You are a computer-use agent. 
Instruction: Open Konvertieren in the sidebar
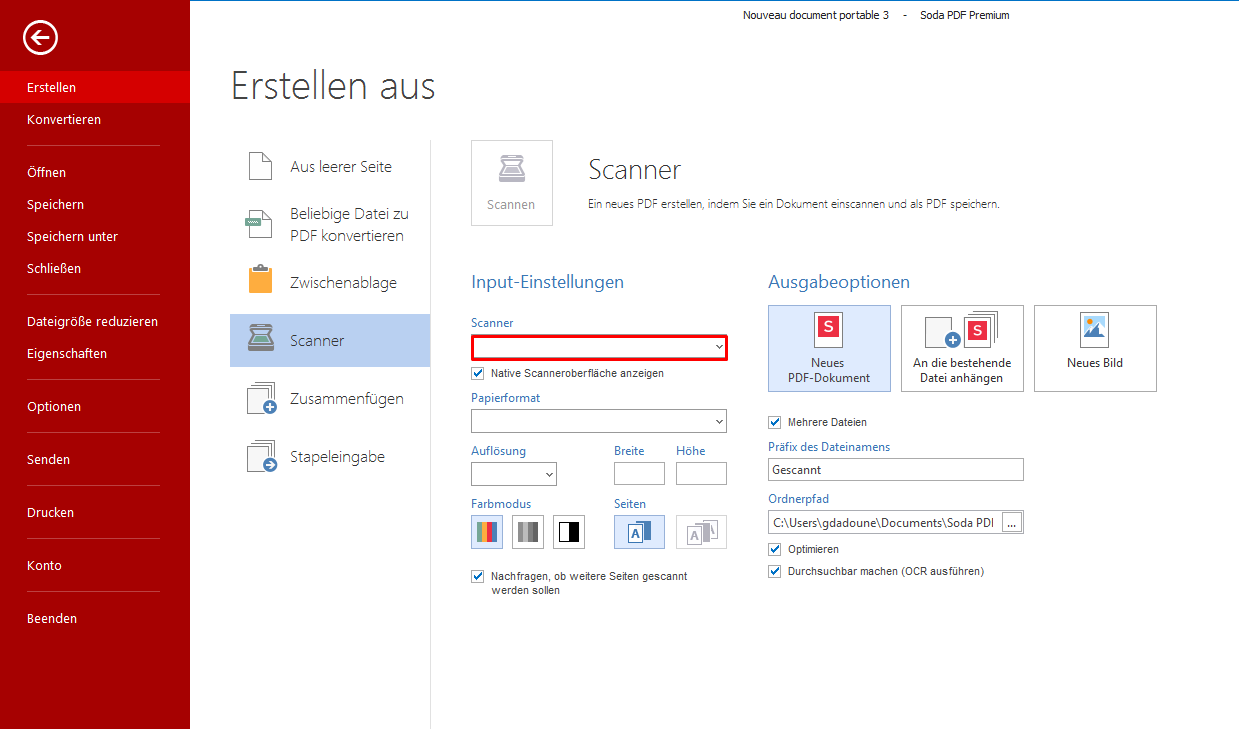(64, 120)
